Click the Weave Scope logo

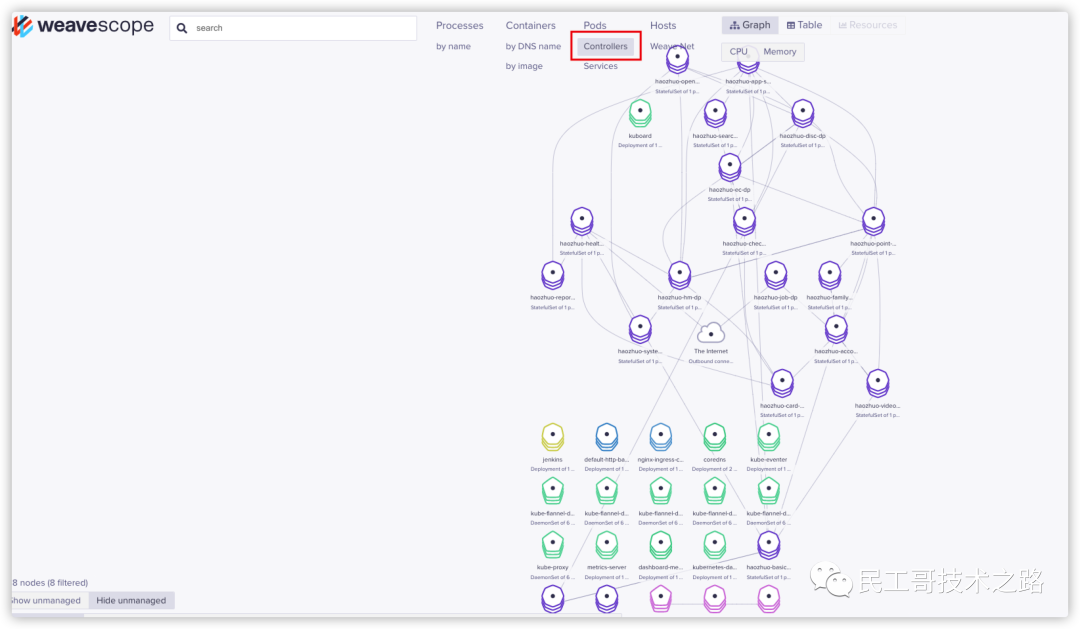pos(83,25)
